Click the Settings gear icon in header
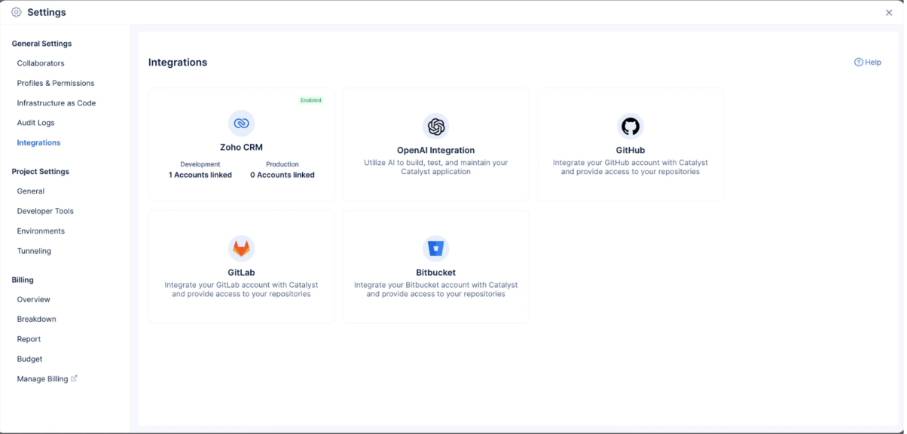Image resolution: width=907 pixels, height=434 pixels. (16, 12)
